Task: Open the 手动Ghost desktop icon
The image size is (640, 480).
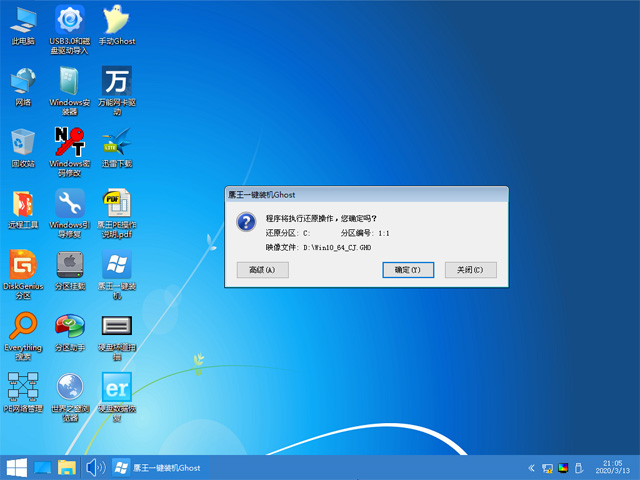Action: point(117,21)
